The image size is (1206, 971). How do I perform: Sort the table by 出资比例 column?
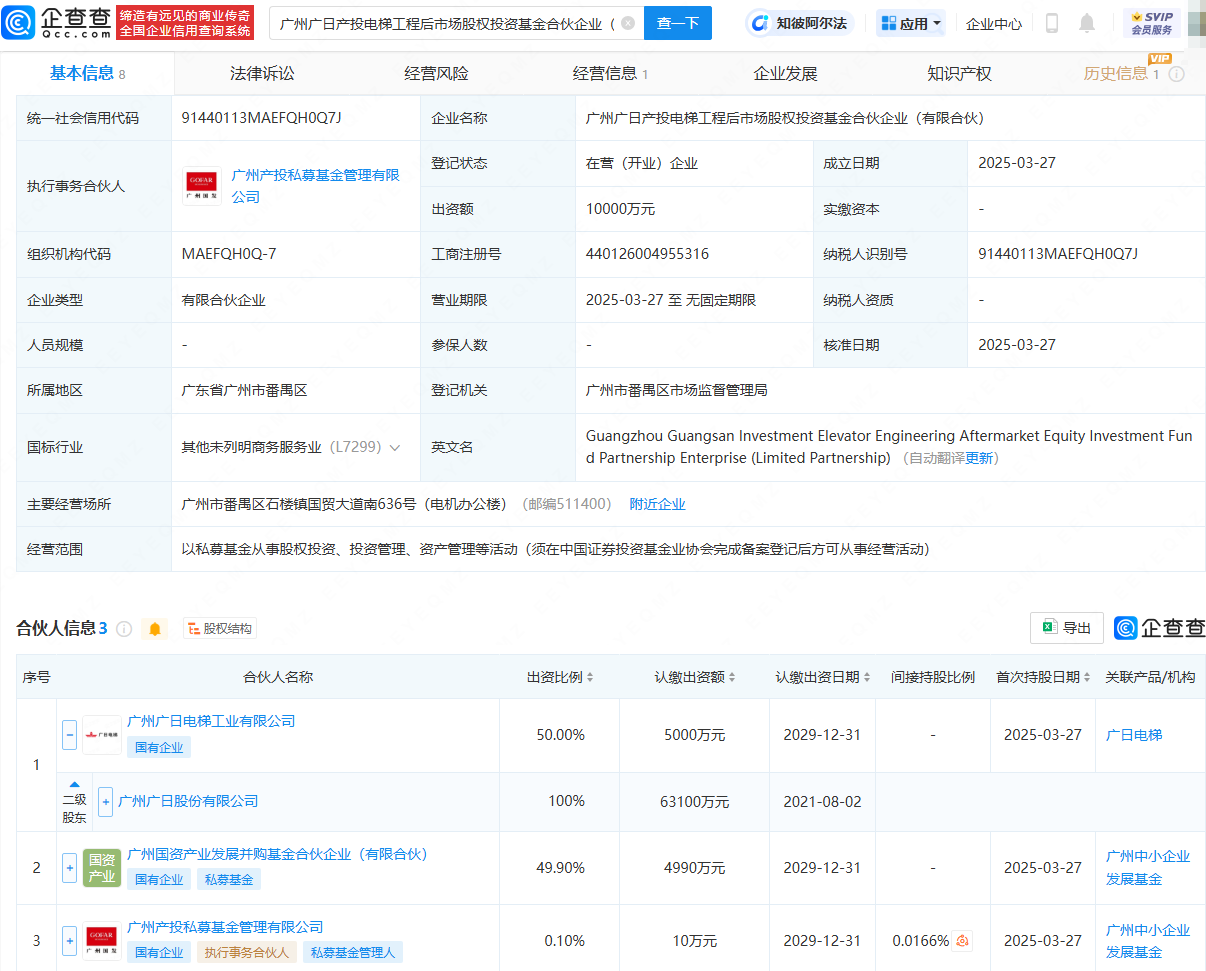tap(560, 677)
